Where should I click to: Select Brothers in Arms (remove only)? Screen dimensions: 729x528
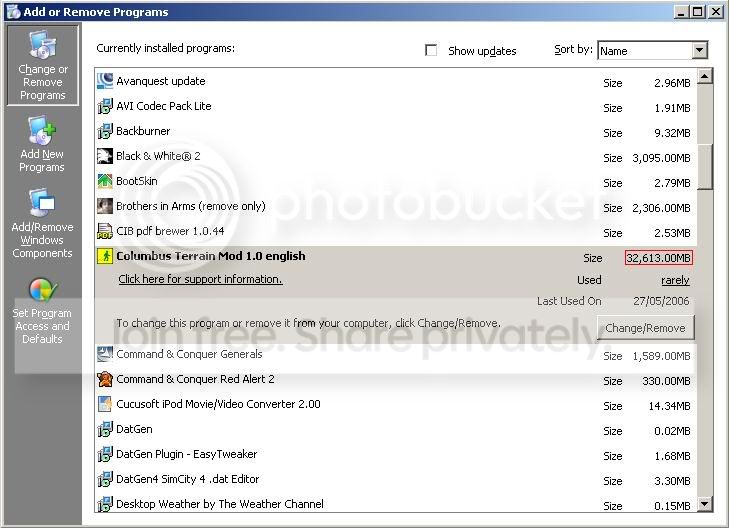[x=396, y=206]
